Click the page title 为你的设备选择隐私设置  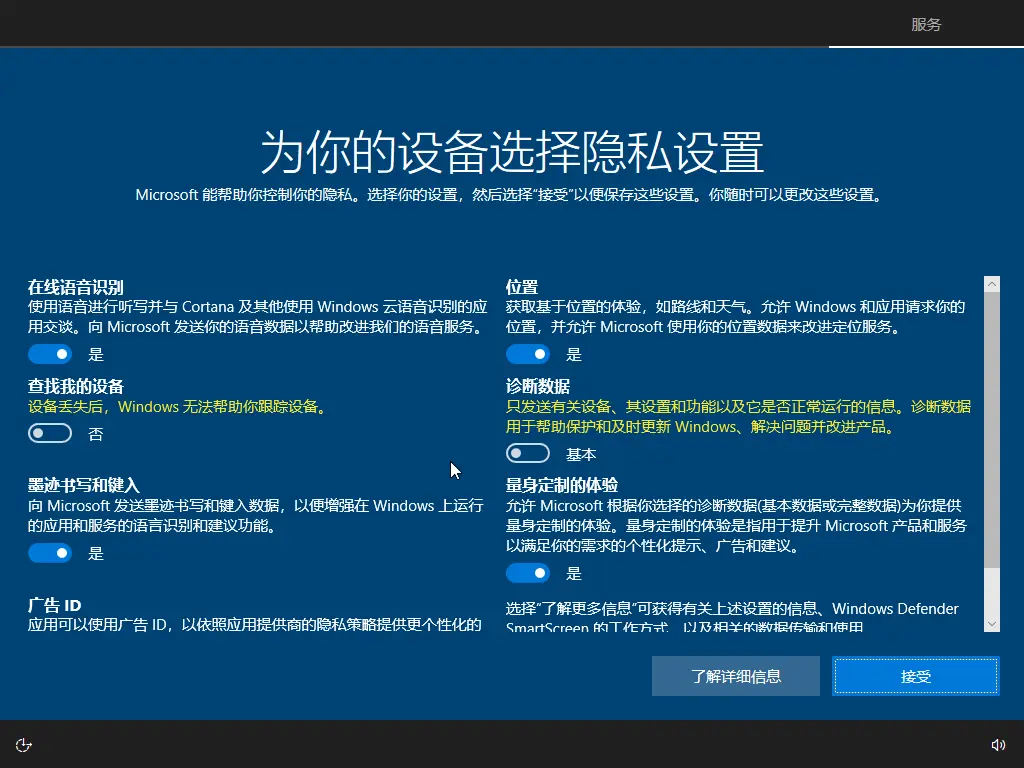(x=512, y=152)
